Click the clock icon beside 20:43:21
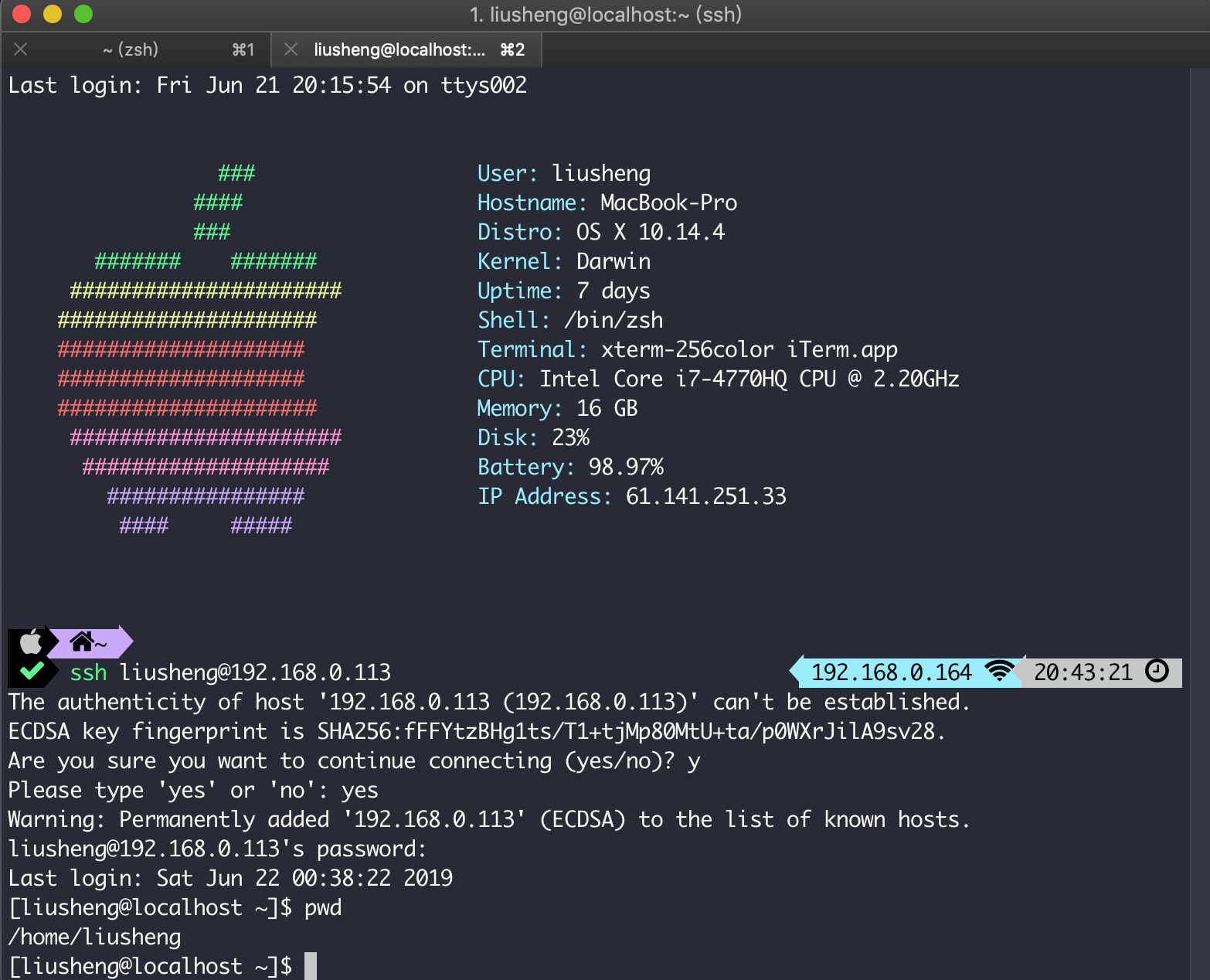Viewport: 1210px width, 980px height. [1157, 671]
